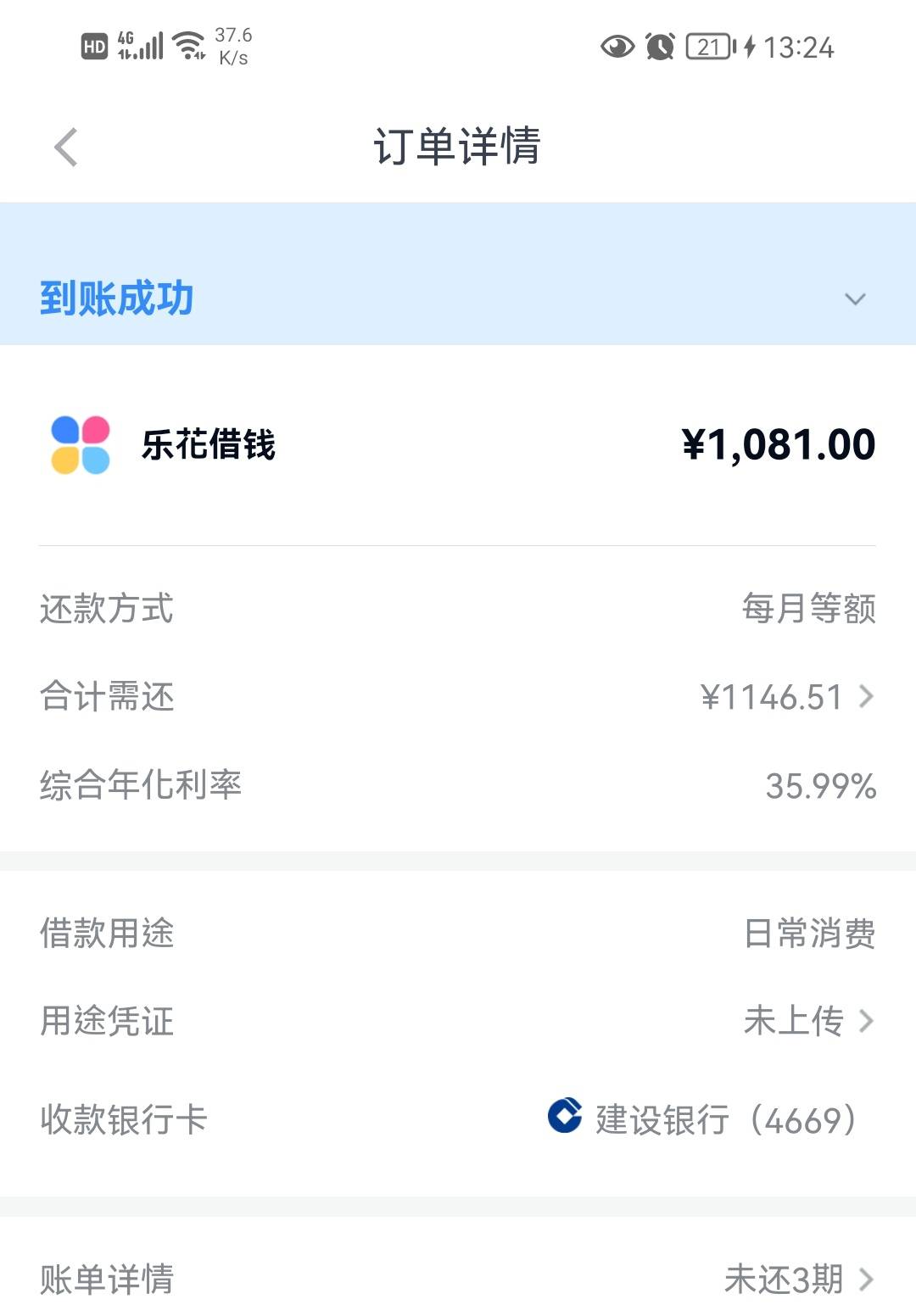Tap the 35.99% annualized rate value
The image size is (916, 1316).
pos(821,786)
